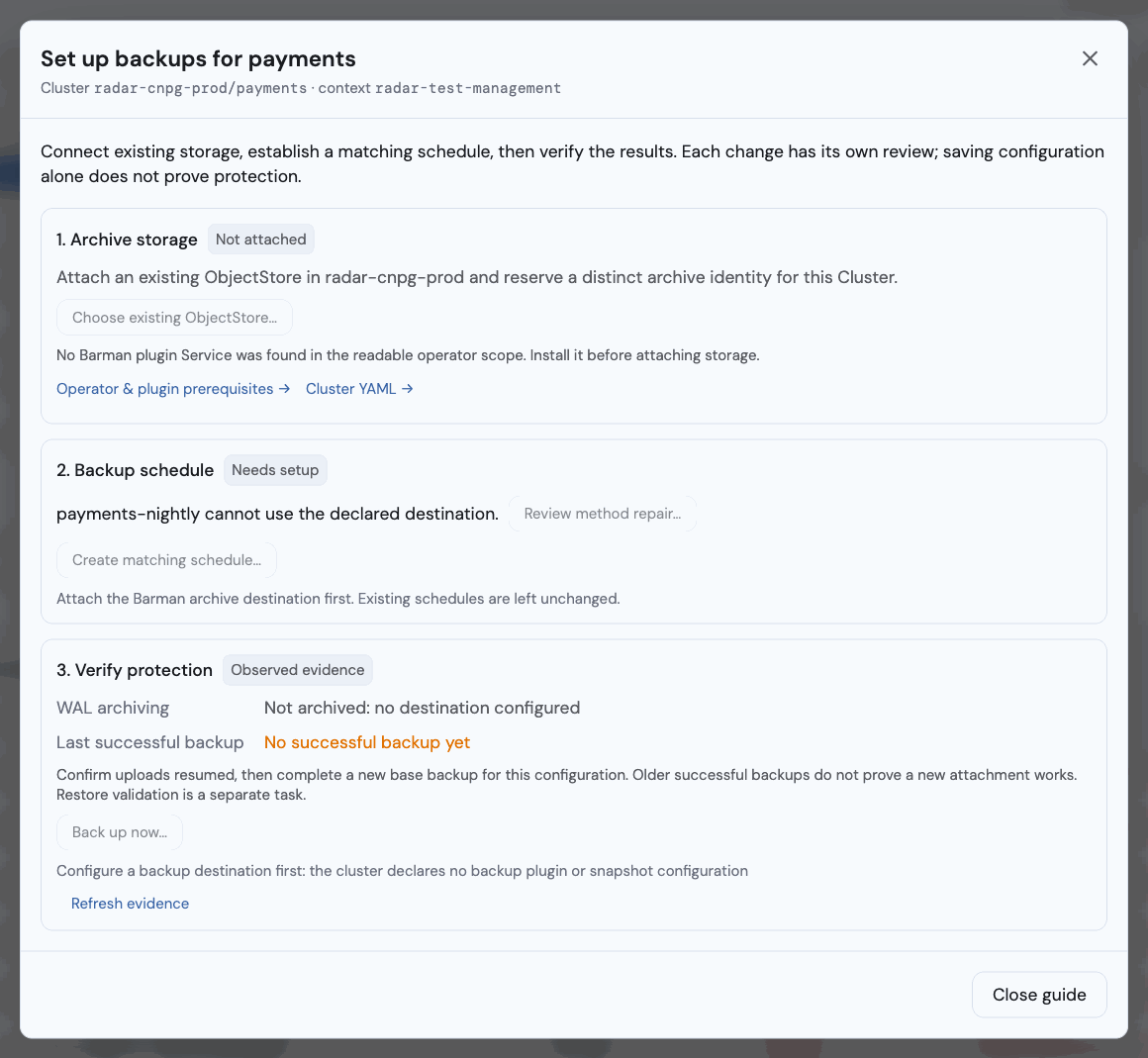Open the Cluster YAML link
Screen dimensions: 1148x1058
point(359,389)
